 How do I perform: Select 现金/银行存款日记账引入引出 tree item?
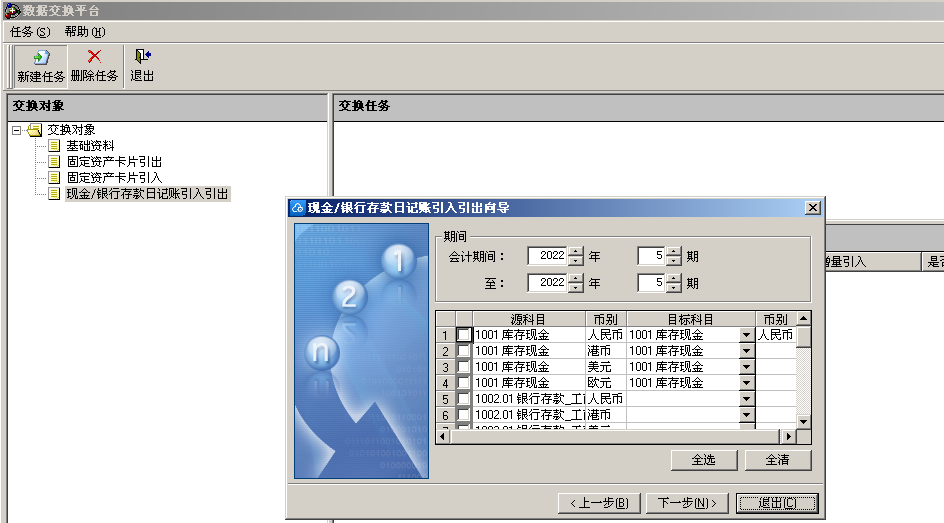pyautogui.click(x=147, y=194)
